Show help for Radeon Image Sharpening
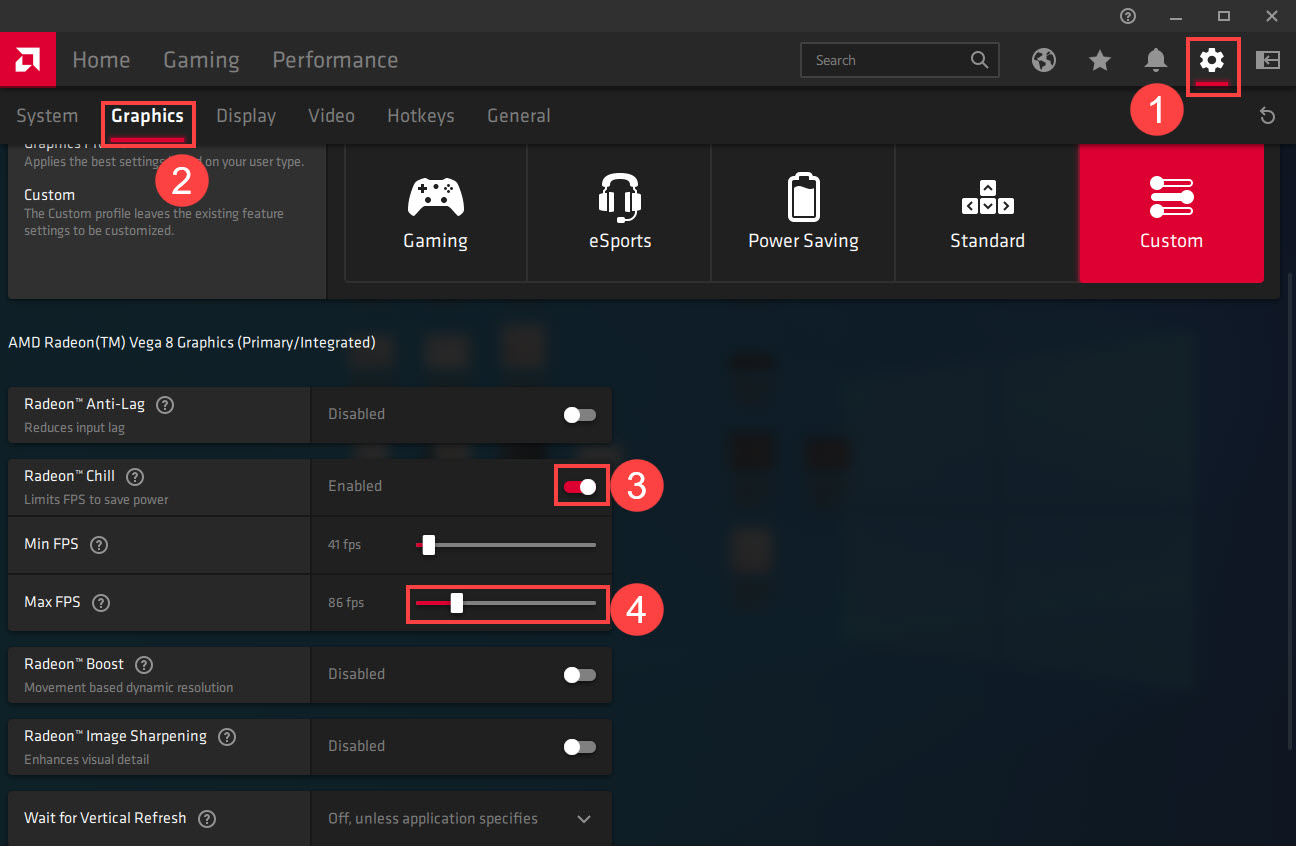Viewport: 1296px width, 846px height. pos(227,737)
